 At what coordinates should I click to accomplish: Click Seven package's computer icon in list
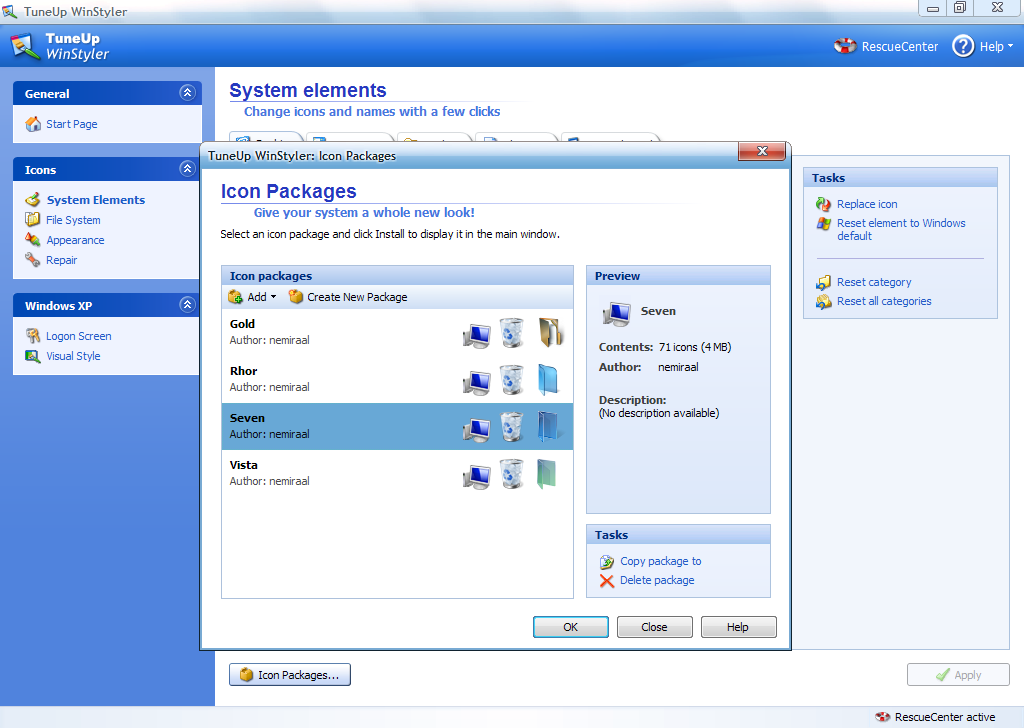point(476,428)
